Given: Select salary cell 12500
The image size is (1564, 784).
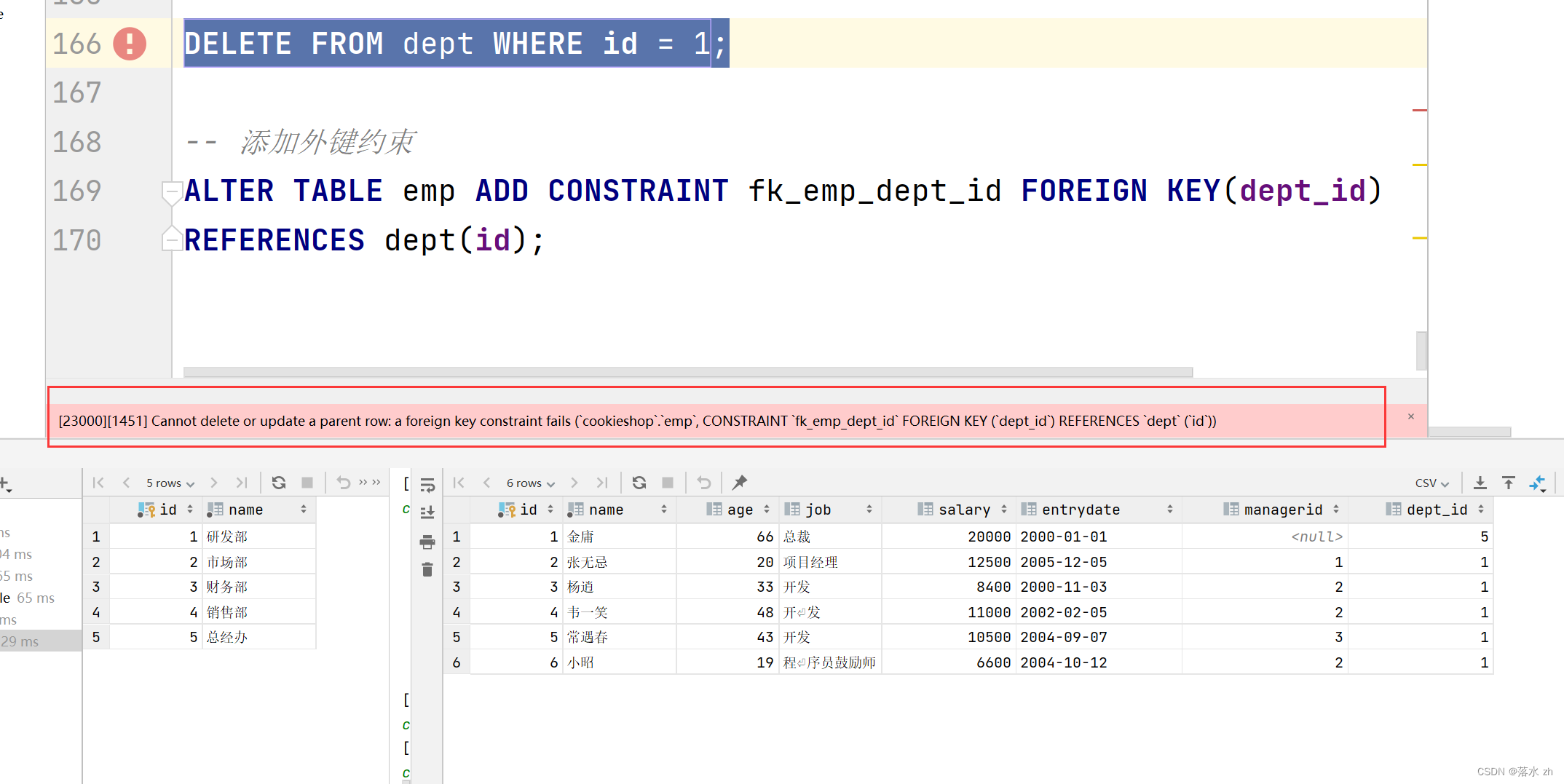Looking at the screenshot, I should coord(949,562).
